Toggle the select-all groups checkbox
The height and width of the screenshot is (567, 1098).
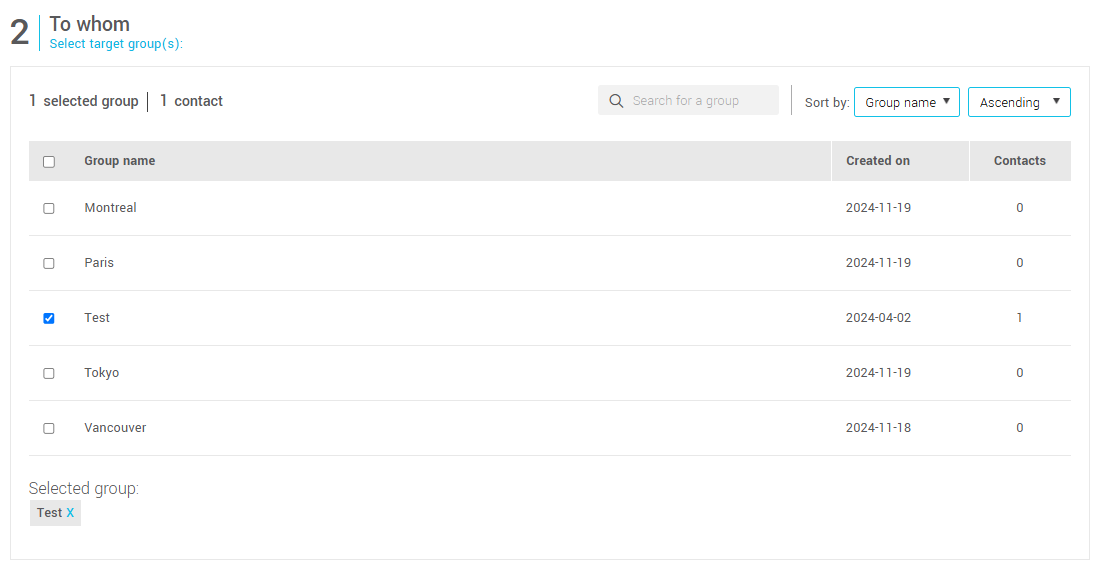49,162
